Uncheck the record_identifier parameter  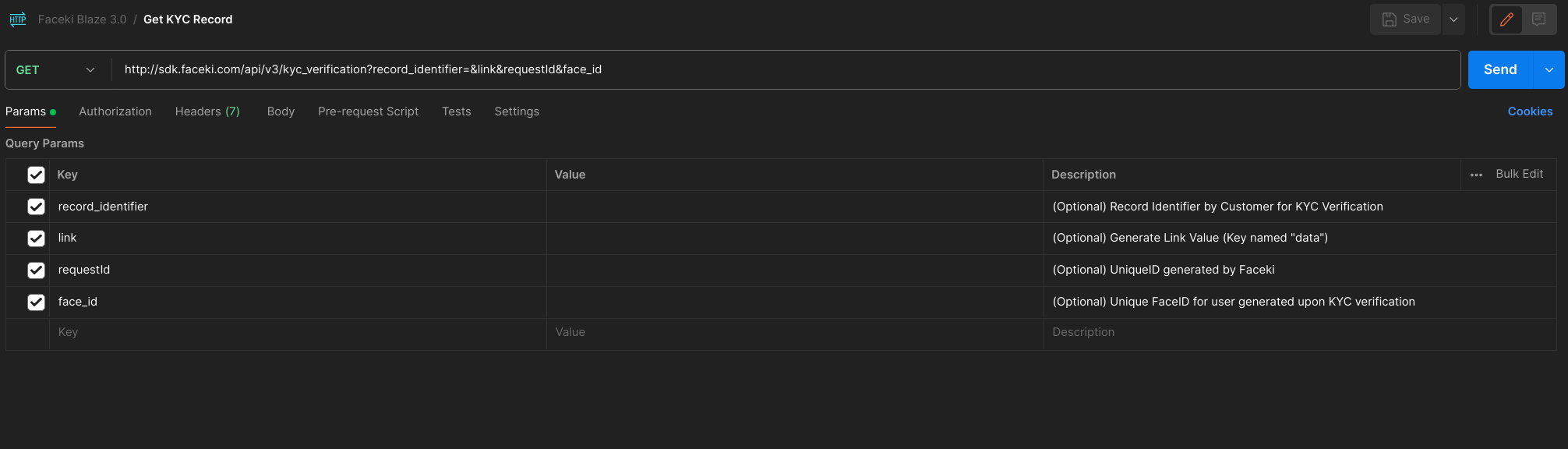(36, 207)
